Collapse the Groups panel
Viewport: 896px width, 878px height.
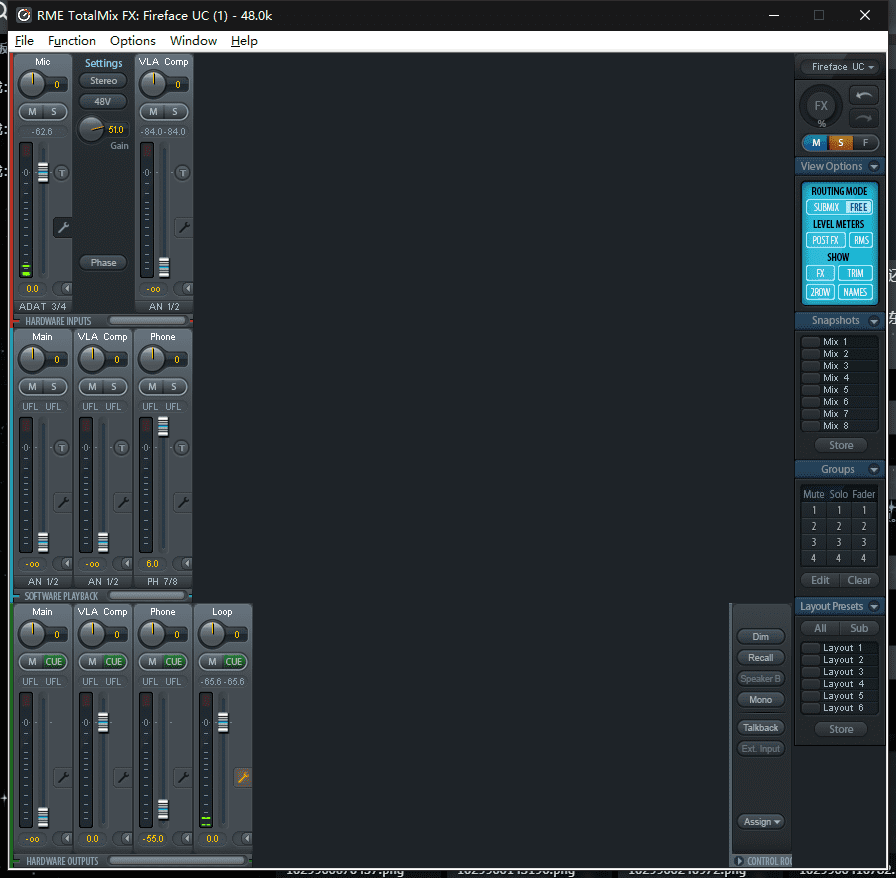tap(874, 469)
